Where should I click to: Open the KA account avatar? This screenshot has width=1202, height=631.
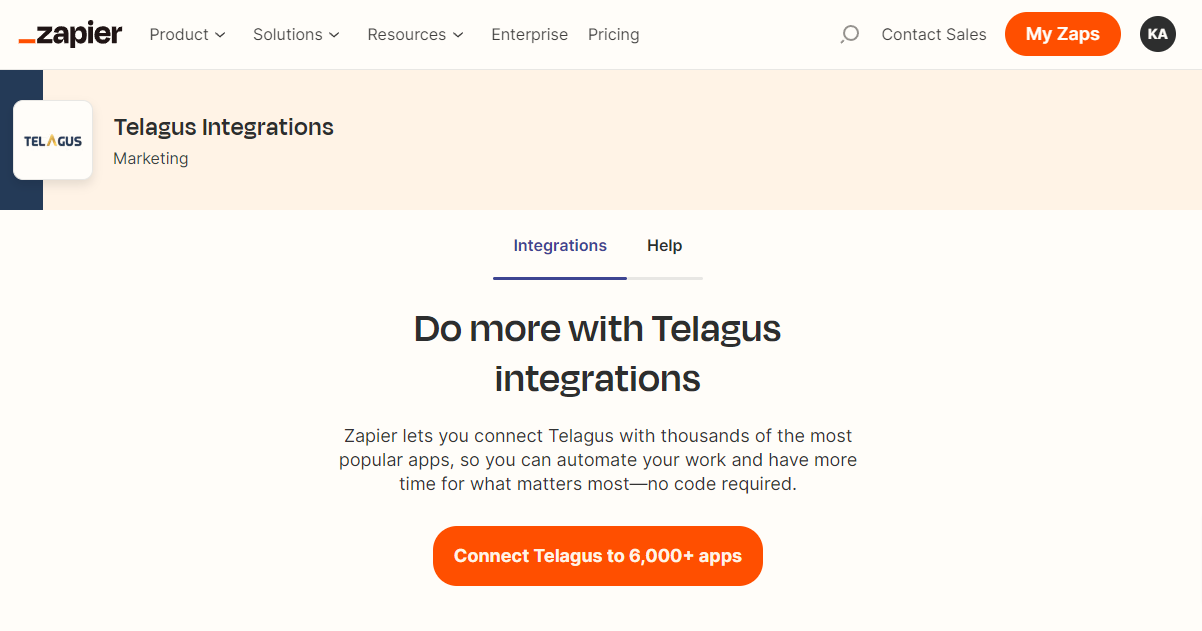1157,34
